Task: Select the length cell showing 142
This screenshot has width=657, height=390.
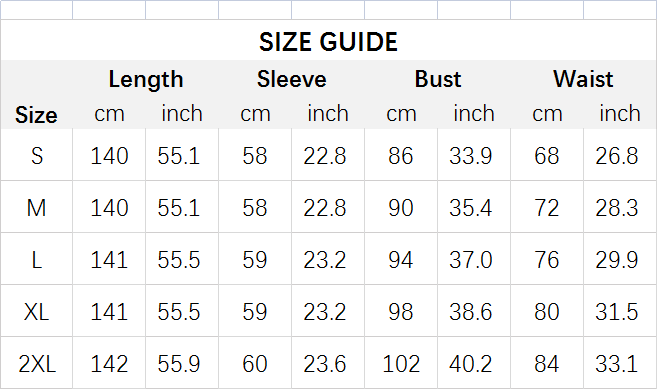Action: (x=109, y=363)
